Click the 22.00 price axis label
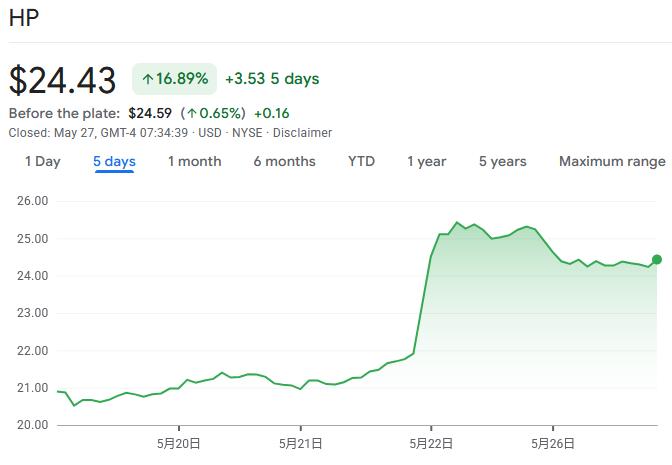Image resolution: width=672 pixels, height=465 pixels. point(33,351)
